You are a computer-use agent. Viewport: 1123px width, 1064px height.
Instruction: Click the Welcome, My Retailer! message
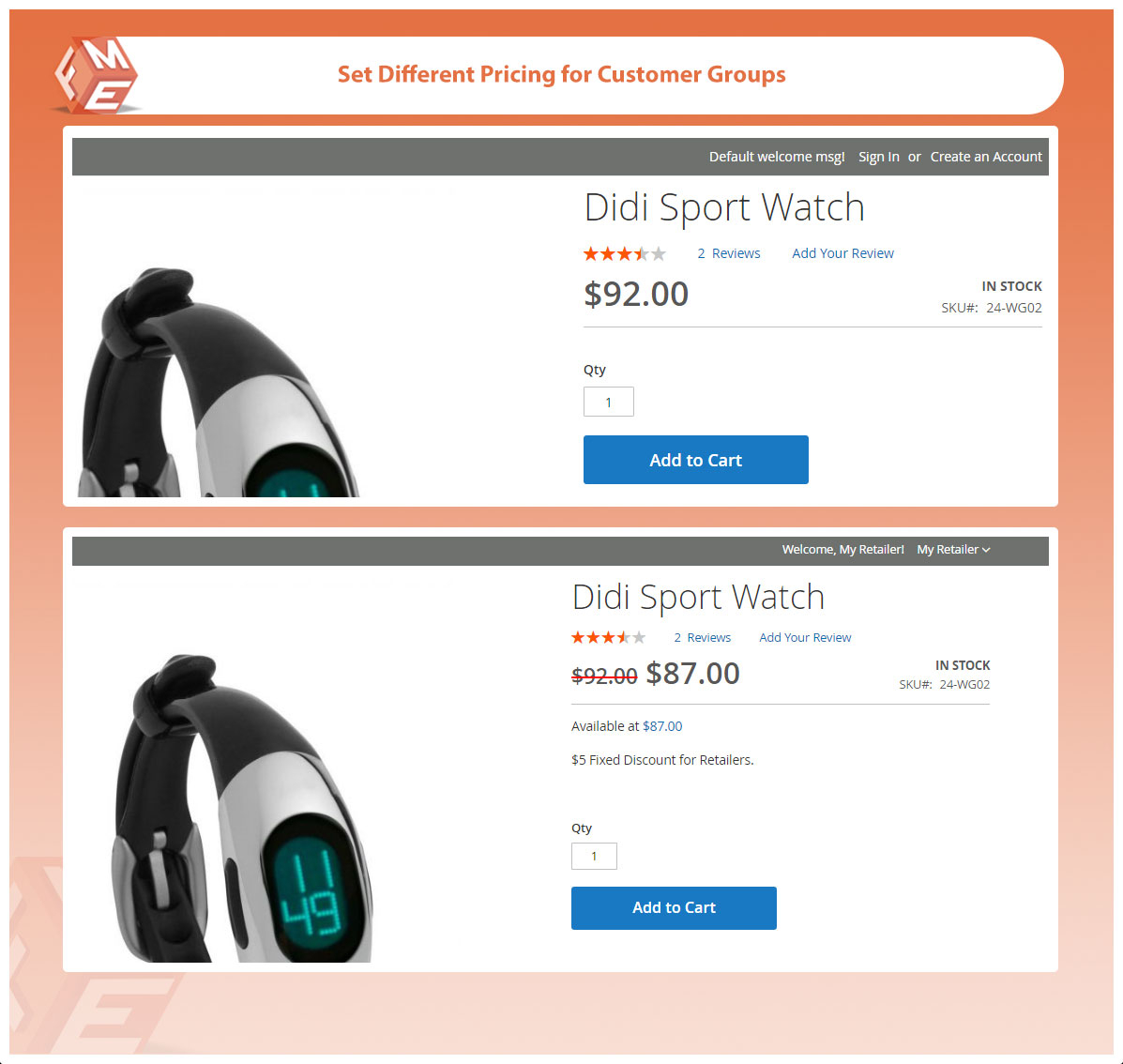point(842,550)
